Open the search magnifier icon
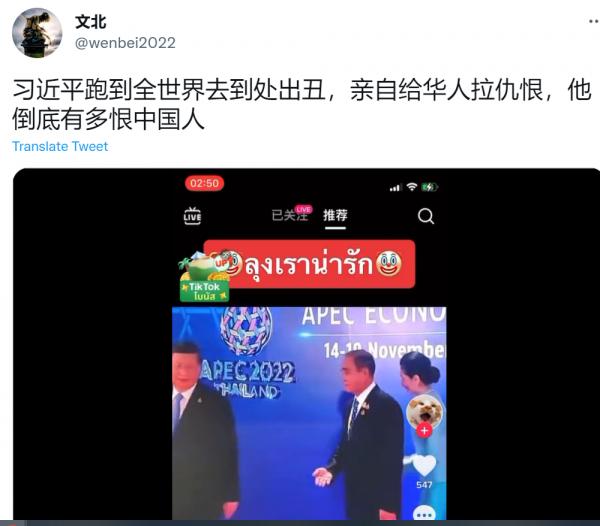600x526 pixels. click(426, 216)
